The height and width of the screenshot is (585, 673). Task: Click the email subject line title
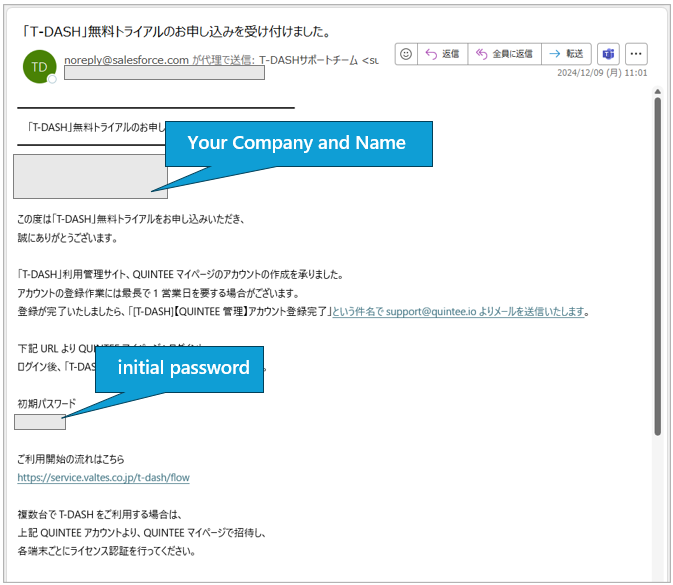(x=178, y=32)
